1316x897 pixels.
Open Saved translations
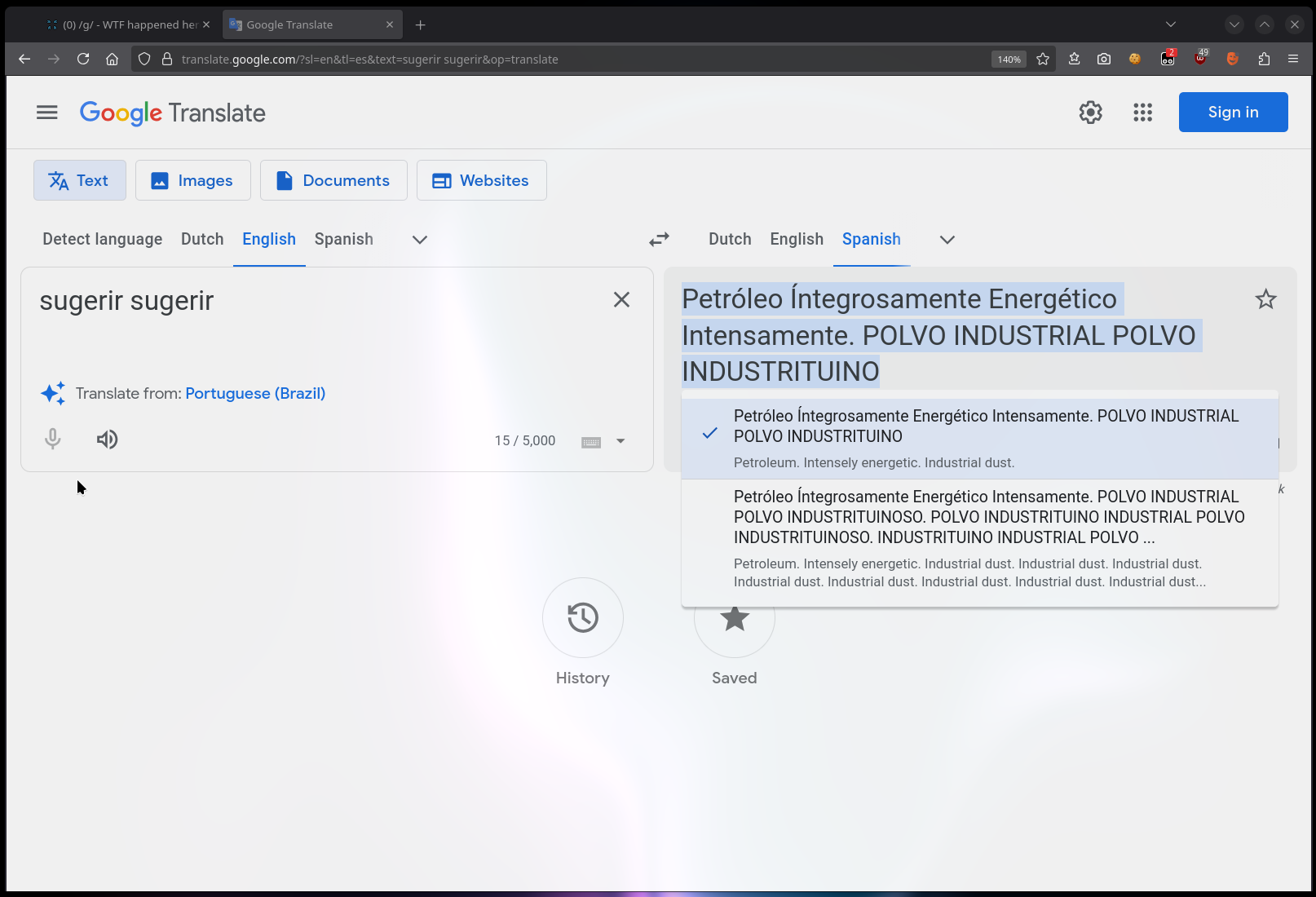click(x=735, y=618)
